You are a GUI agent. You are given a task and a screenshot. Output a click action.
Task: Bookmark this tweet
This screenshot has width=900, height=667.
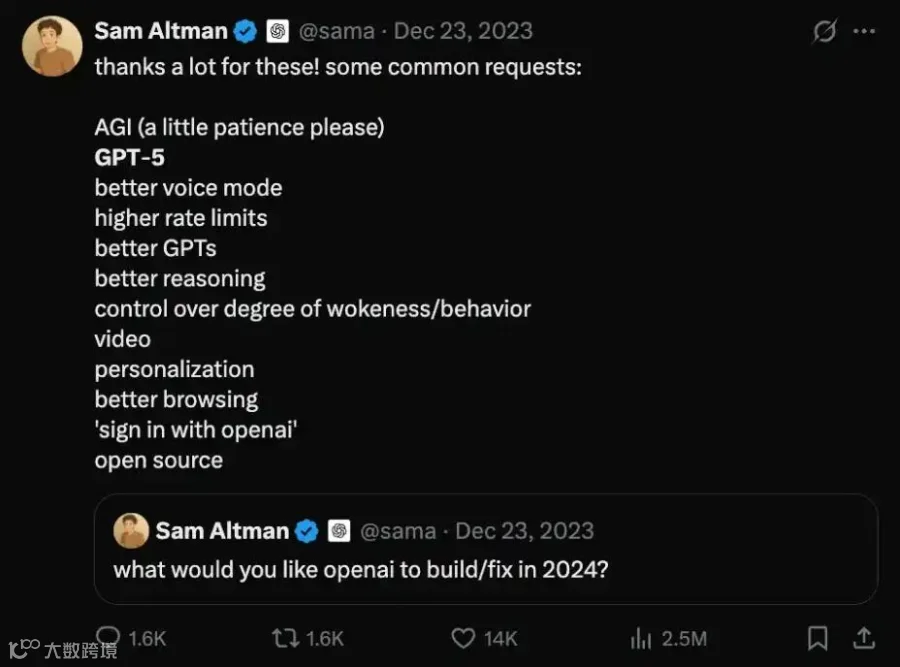click(817, 638)
